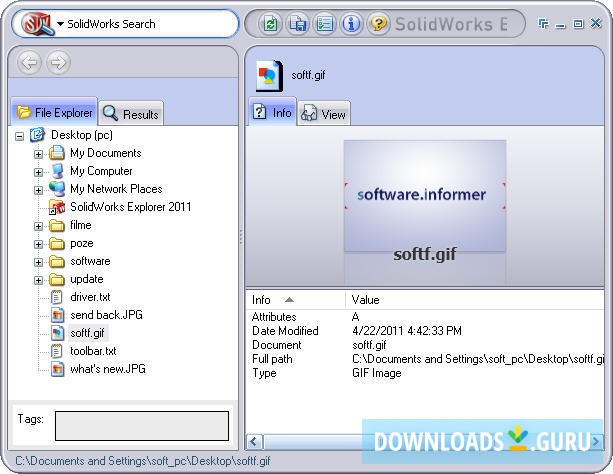Image resolution: width=613 pixels, height=474 pixels.
Task: Click the filme folder icon
Action: (57, 226)
